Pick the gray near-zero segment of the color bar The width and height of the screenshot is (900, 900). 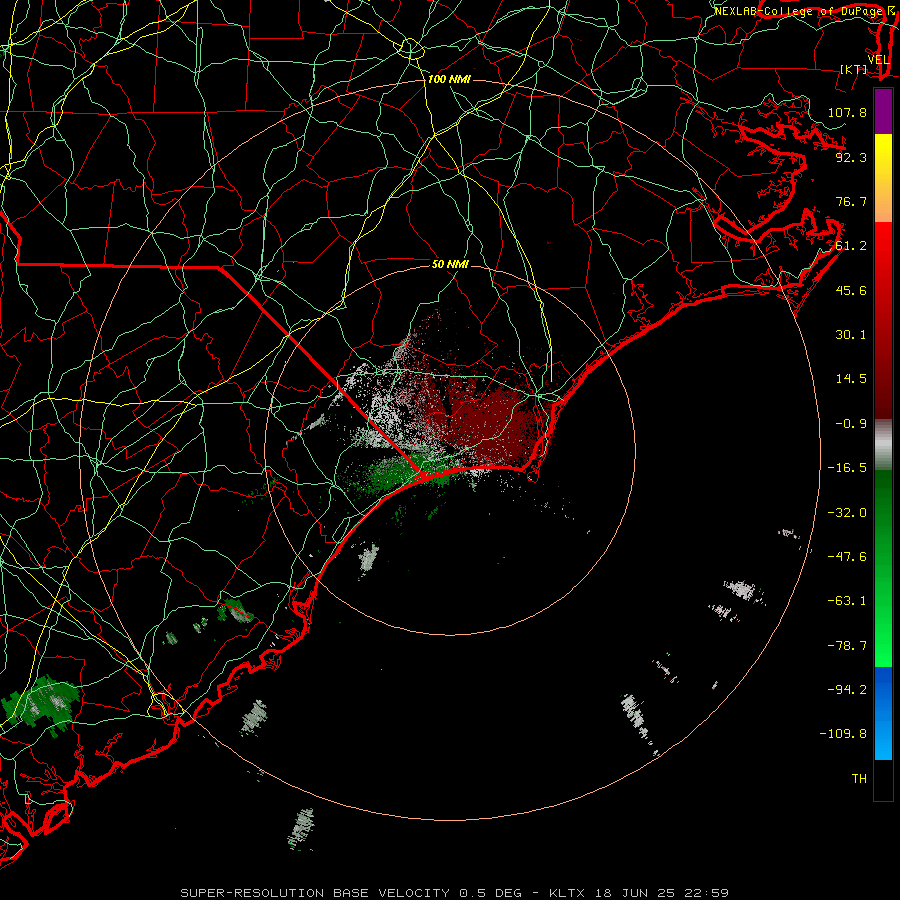point(883,444)
